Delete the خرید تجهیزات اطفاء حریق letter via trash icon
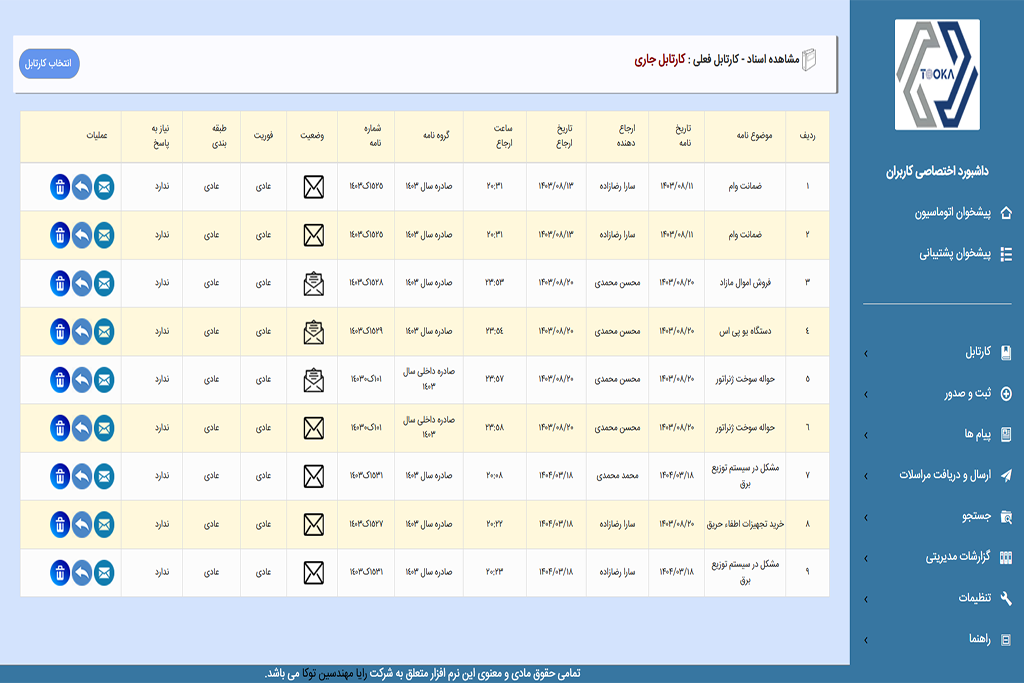 point(59,524)
